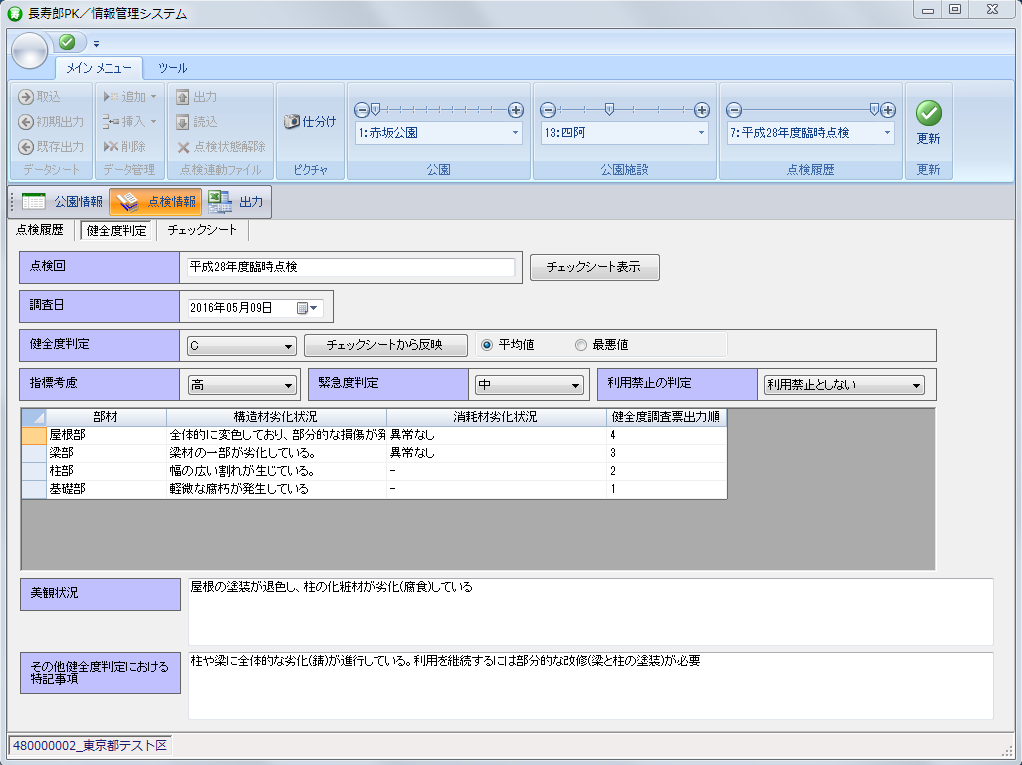Click the チェックシート表示 button
The width and height of the screenshot is (1022, 765).
click(594, 268)
